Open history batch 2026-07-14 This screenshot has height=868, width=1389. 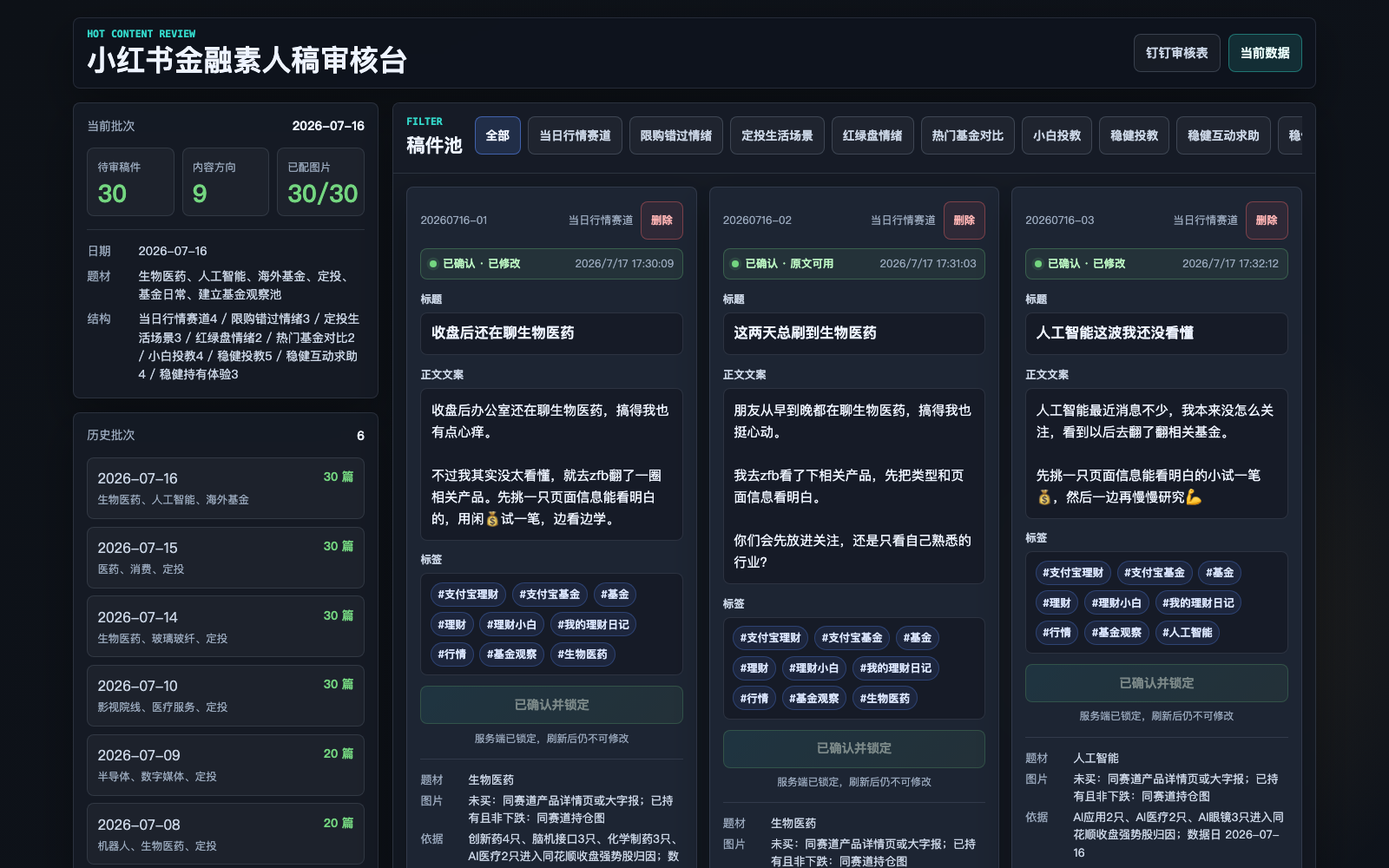(x=226, y=627)
